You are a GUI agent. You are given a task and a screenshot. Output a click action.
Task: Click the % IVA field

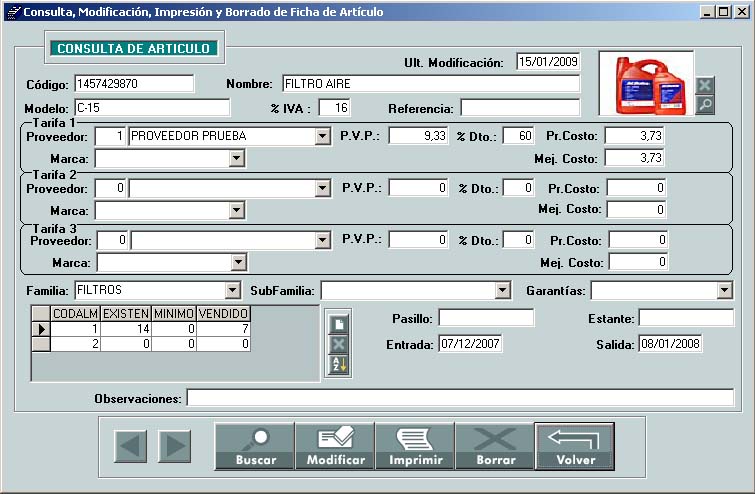[335, 107]
